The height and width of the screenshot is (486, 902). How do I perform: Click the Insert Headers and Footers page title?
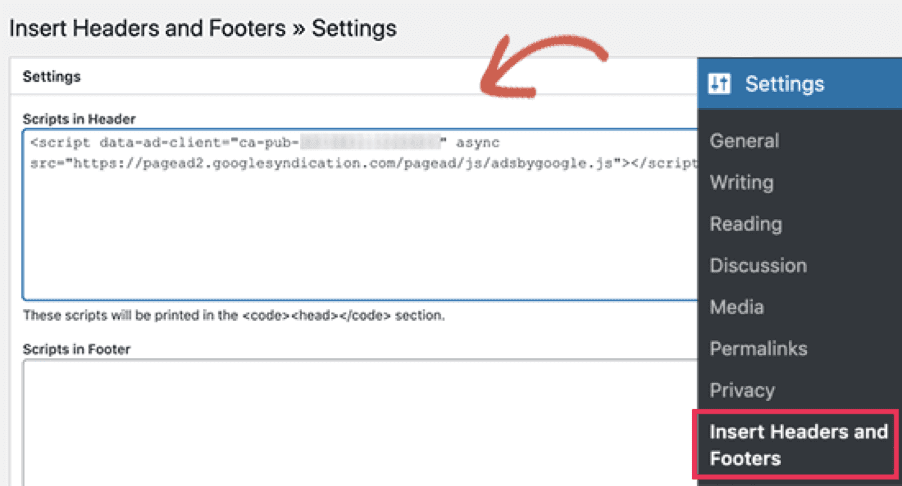(x=202, y=28)
